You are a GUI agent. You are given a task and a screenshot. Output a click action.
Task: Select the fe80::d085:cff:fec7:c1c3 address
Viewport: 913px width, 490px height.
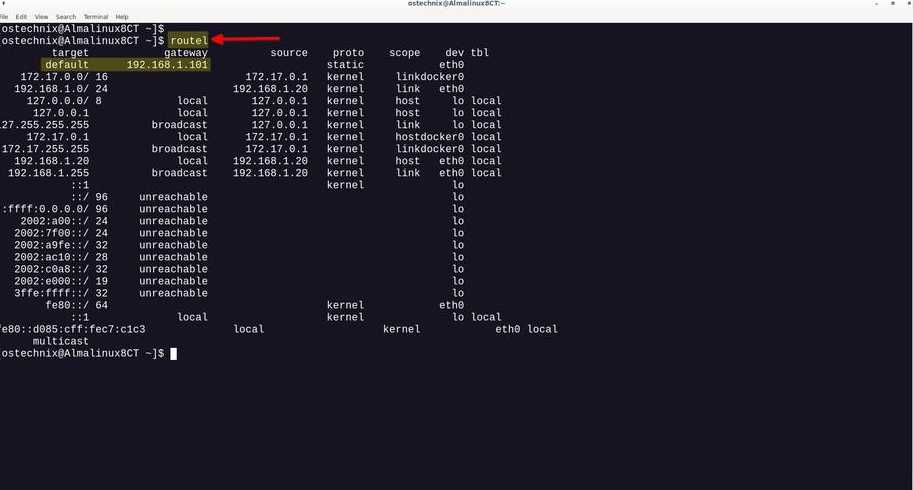[x=73, y=329]
